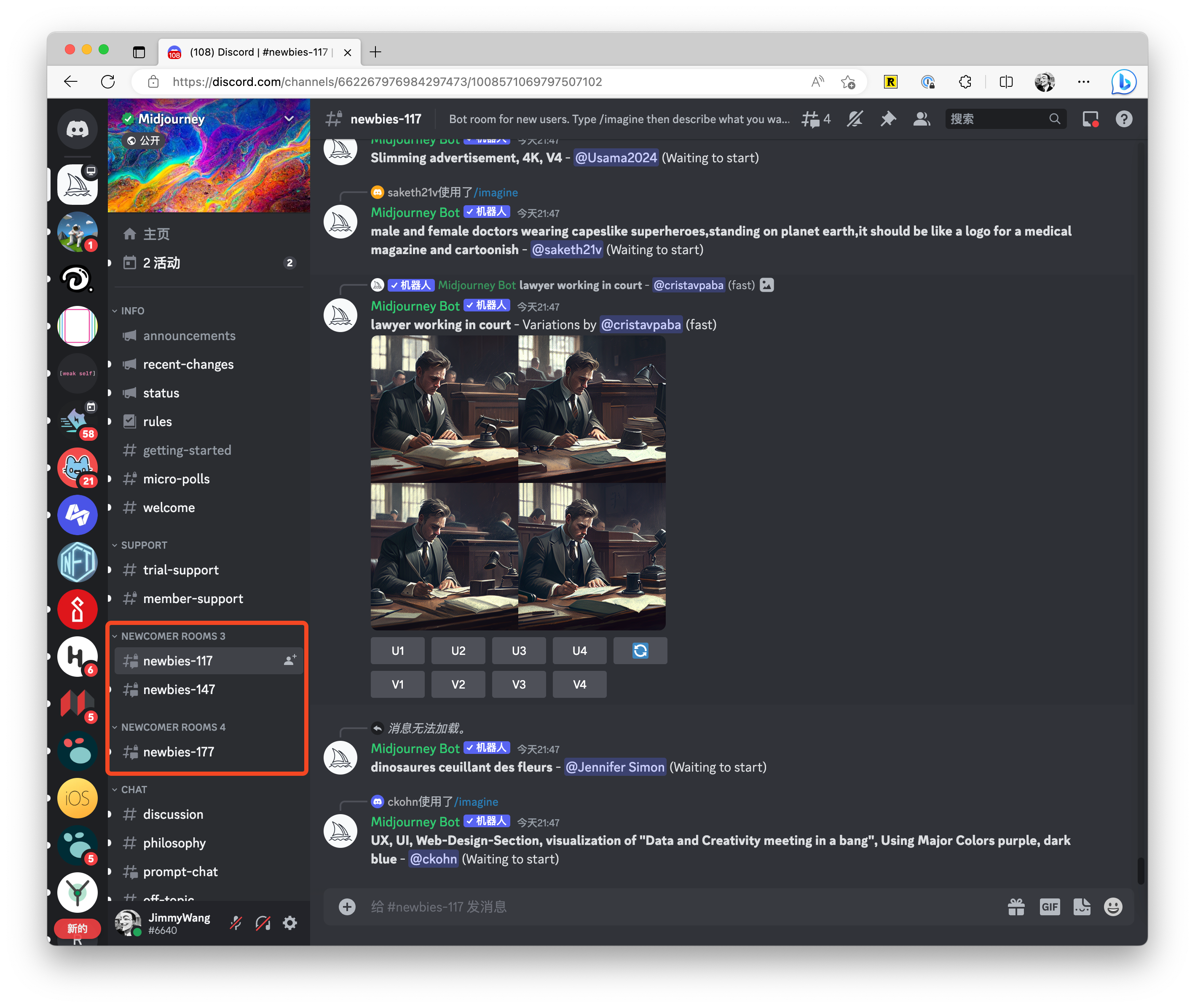The image size is (1195, 1008).
Task: Toggle the deafen icon in user settings bar
Action: pyautogui.click(x=264, y=922)
